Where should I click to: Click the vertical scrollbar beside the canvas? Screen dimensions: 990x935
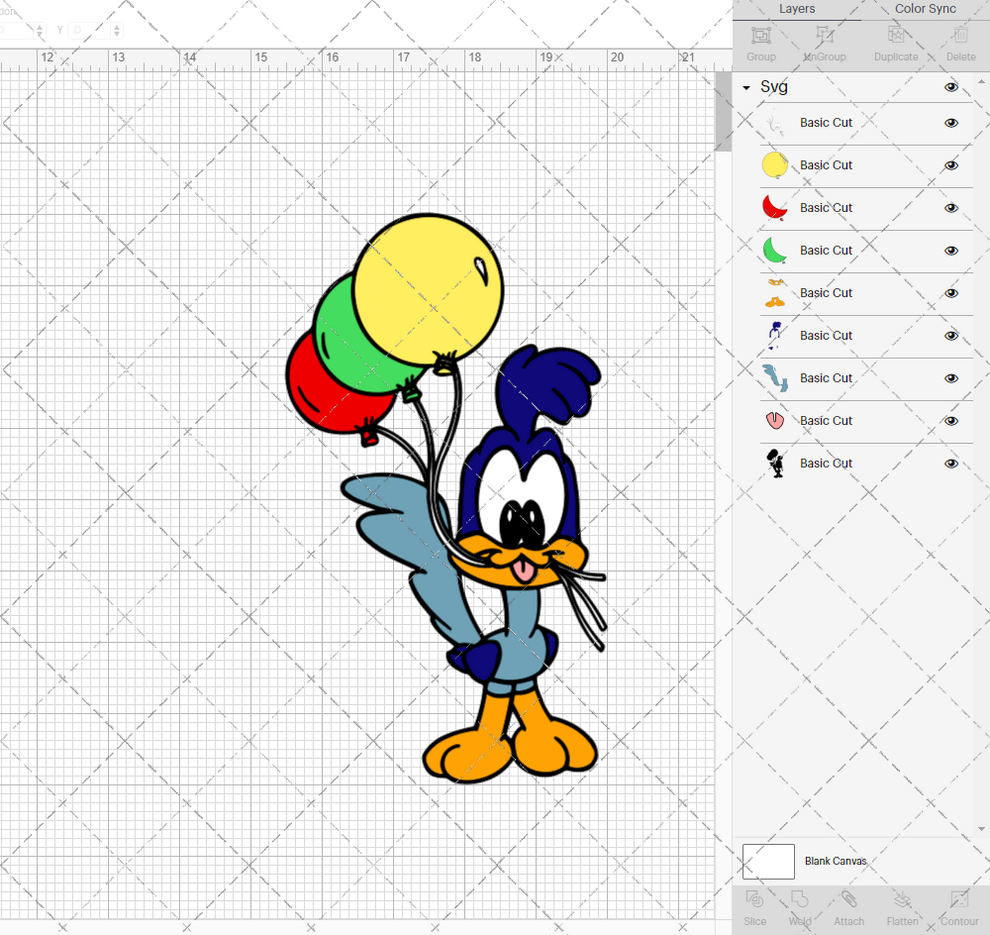tap(723, 112)
